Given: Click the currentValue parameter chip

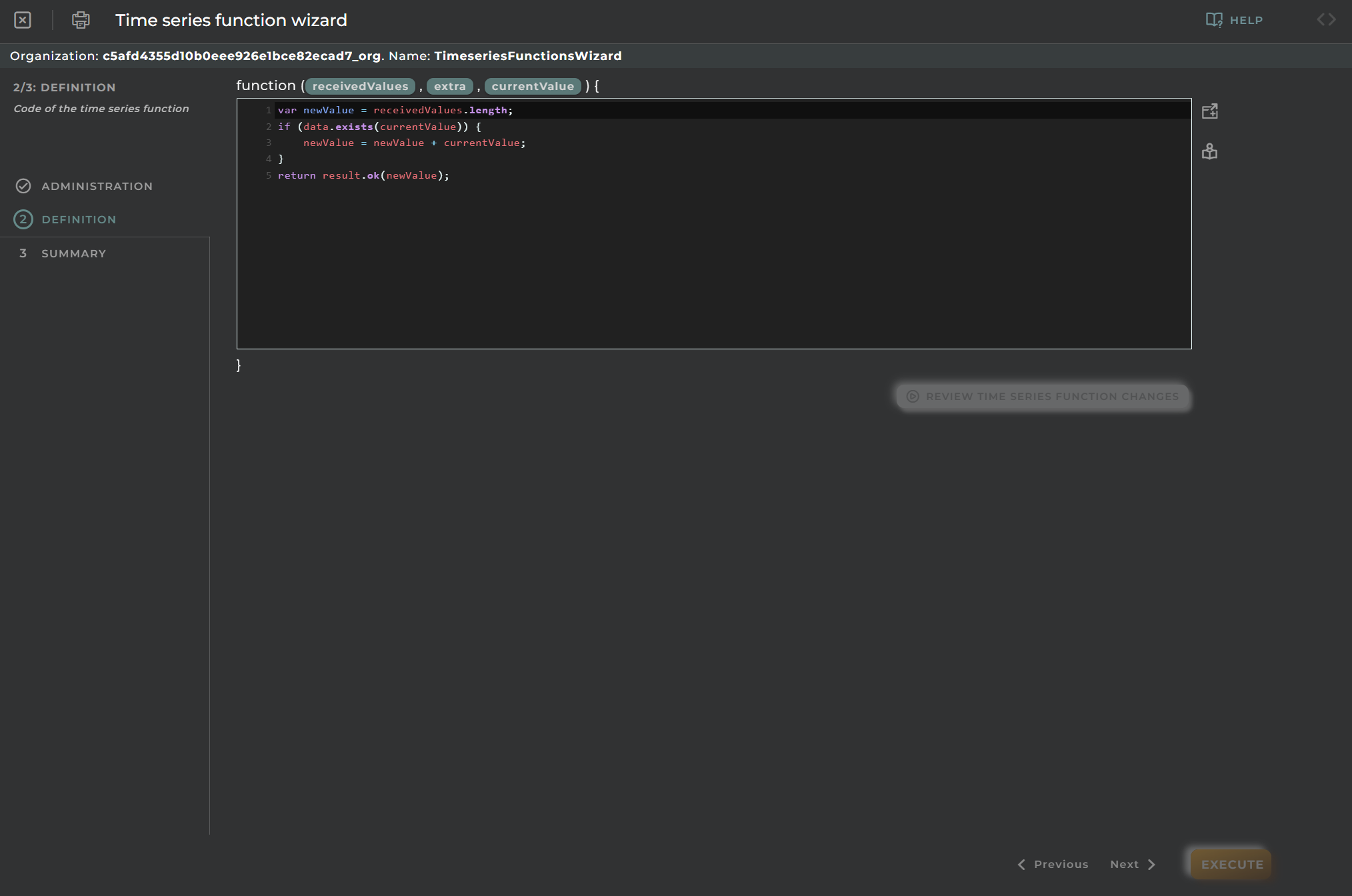Looking at the screenshot, I should (533, 86).
